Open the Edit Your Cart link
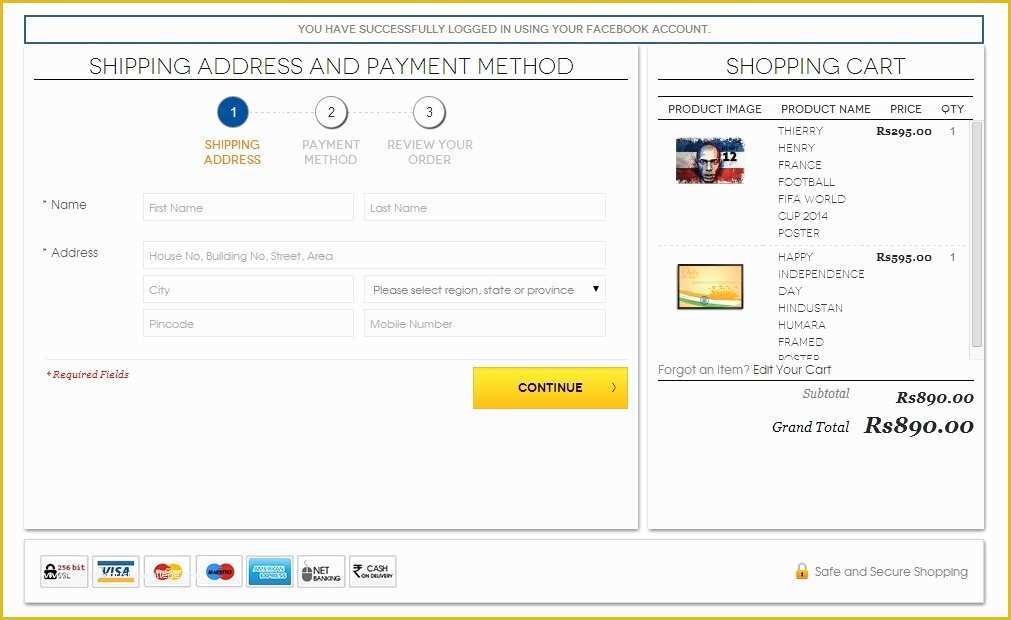This screenshot has width=1011, height=620. 792,370
